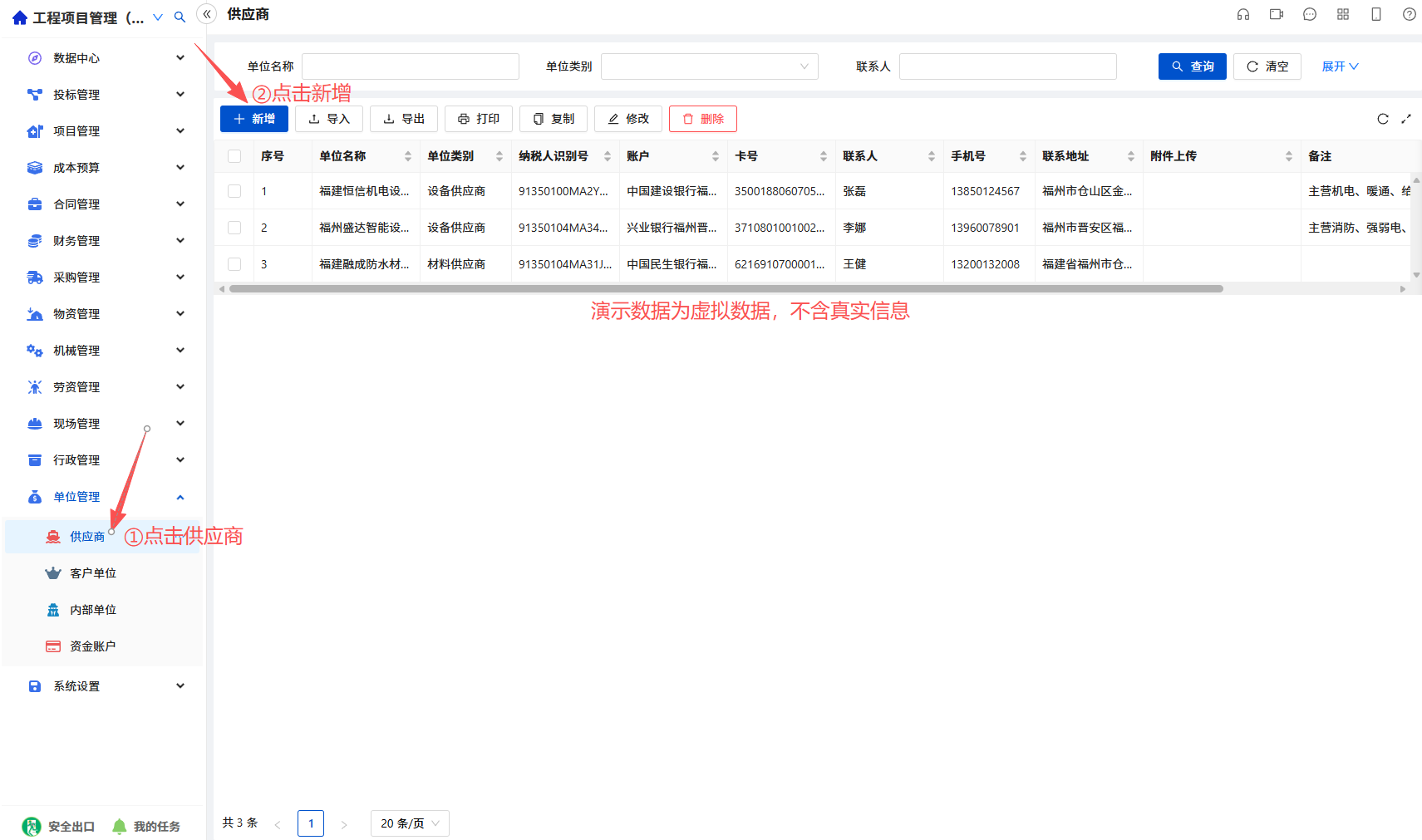The width and height of the screenshot is (1422, 840).
Task: Open 客户单位 submenu item
Action: [103, 573]
